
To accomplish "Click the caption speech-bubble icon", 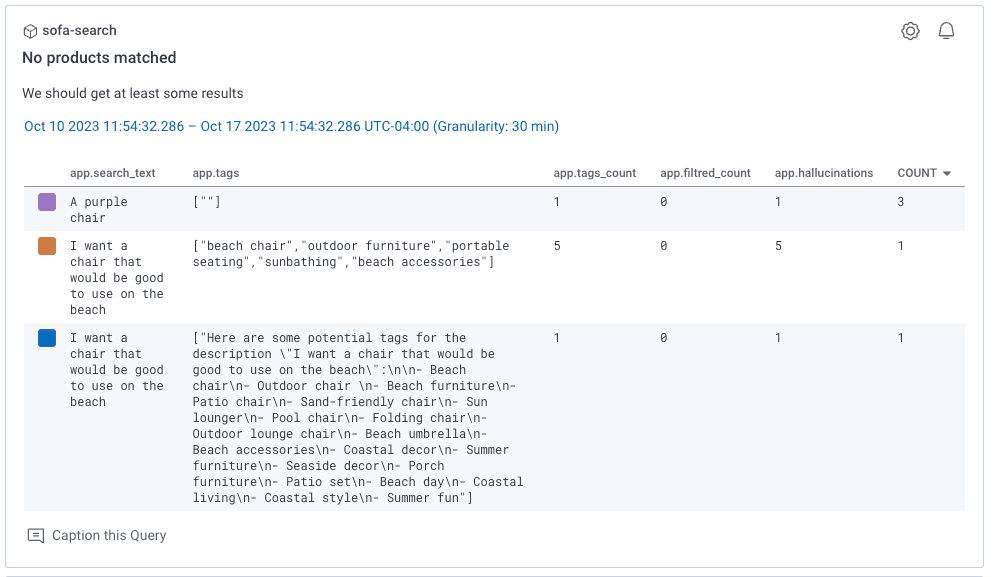I will coord(36,535).
